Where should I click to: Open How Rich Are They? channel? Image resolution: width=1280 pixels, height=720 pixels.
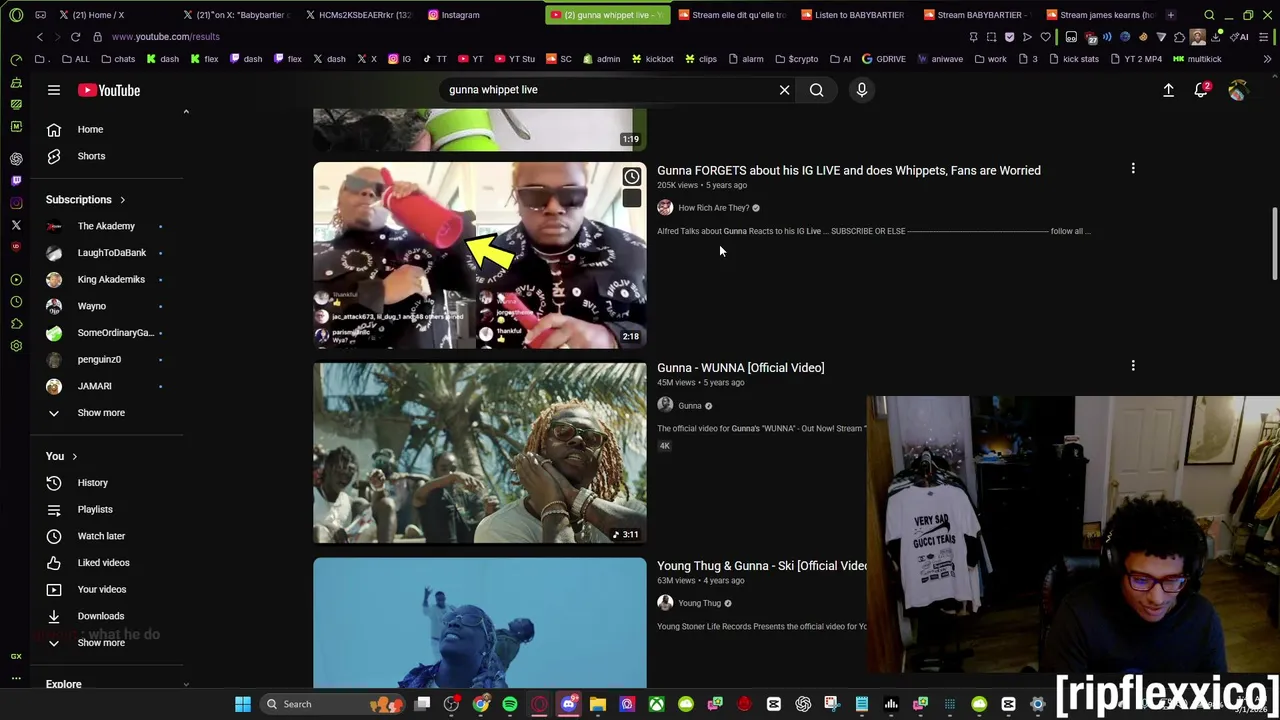tap(713, 208)
